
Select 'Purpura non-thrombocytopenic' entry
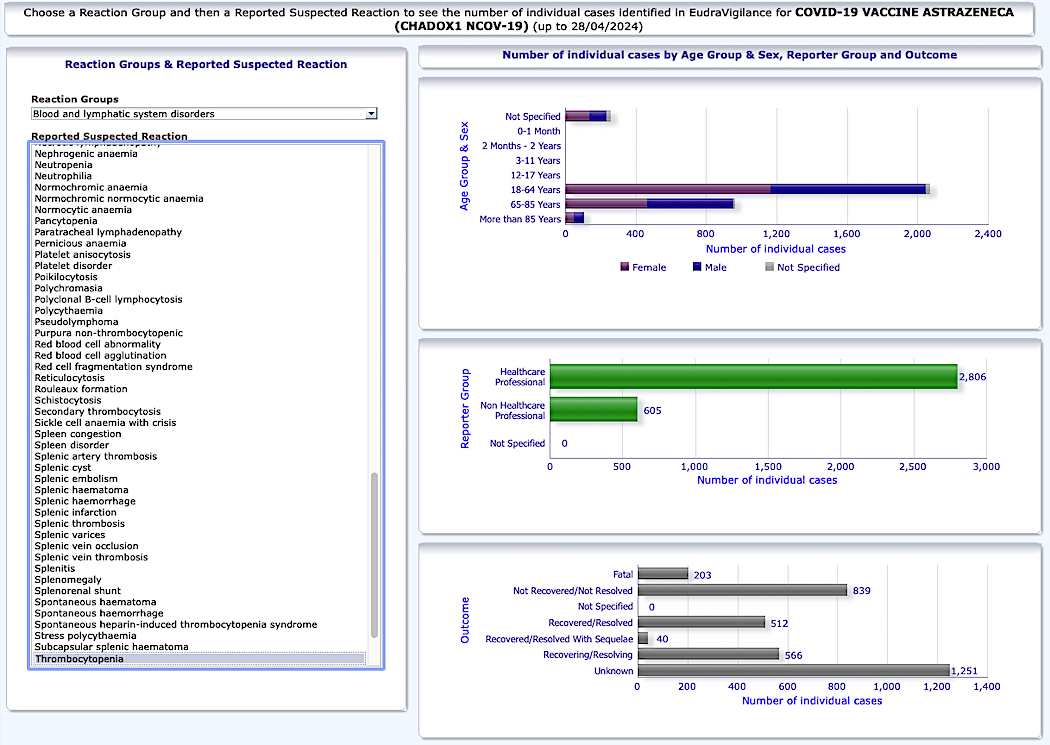click(108, 333)
